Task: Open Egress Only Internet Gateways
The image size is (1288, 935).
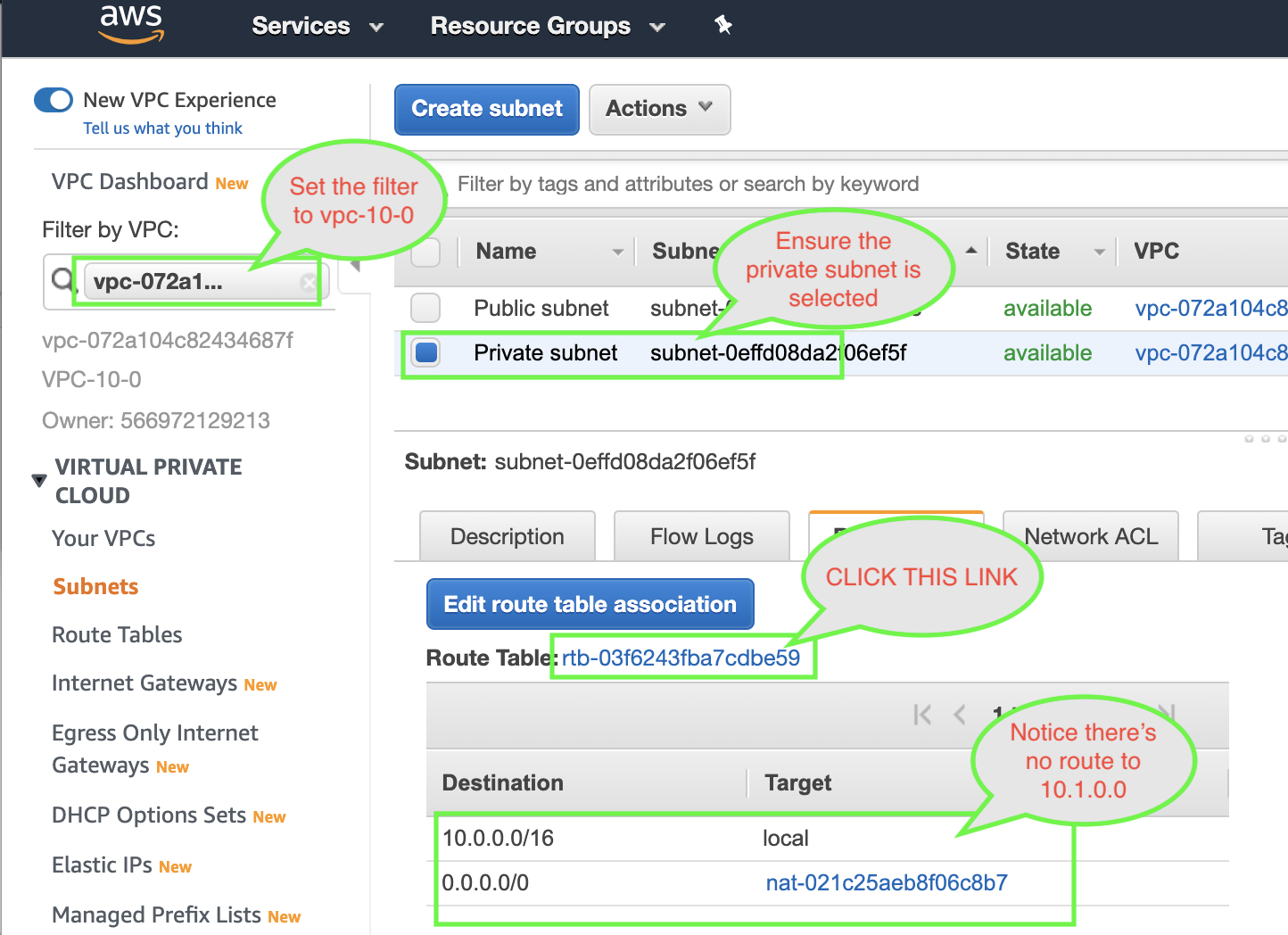Action: point(154,749)
